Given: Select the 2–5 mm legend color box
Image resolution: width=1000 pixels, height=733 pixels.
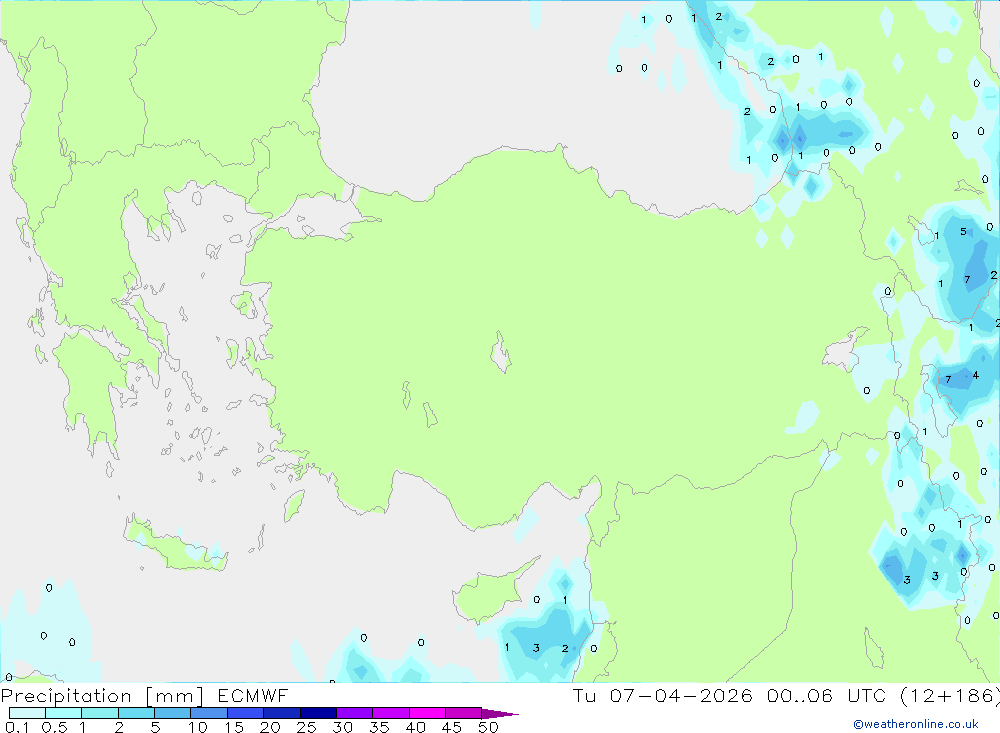Looking at the screenshot, I should click(x=136, y=713).
